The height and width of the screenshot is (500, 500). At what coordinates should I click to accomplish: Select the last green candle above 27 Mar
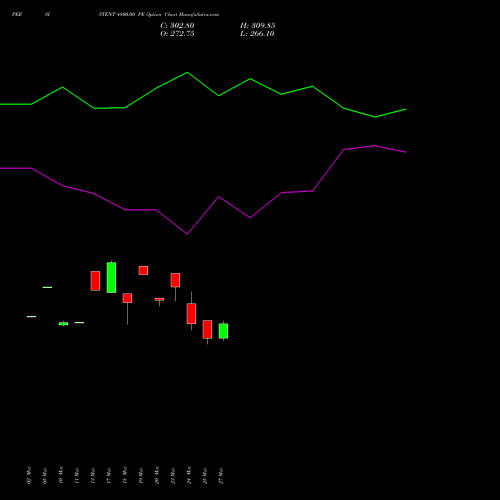click(x=223, y=331)
